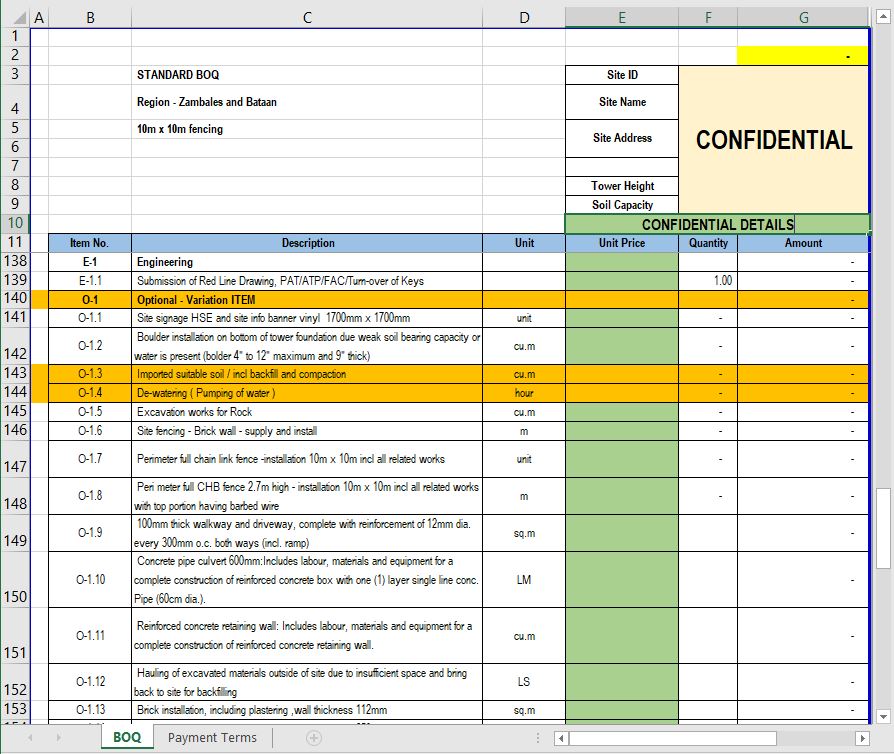The height and width of the screenshot is (754, 894).
Task: Click the horizontal scrollbar thumb
Action: click(673, 739)
